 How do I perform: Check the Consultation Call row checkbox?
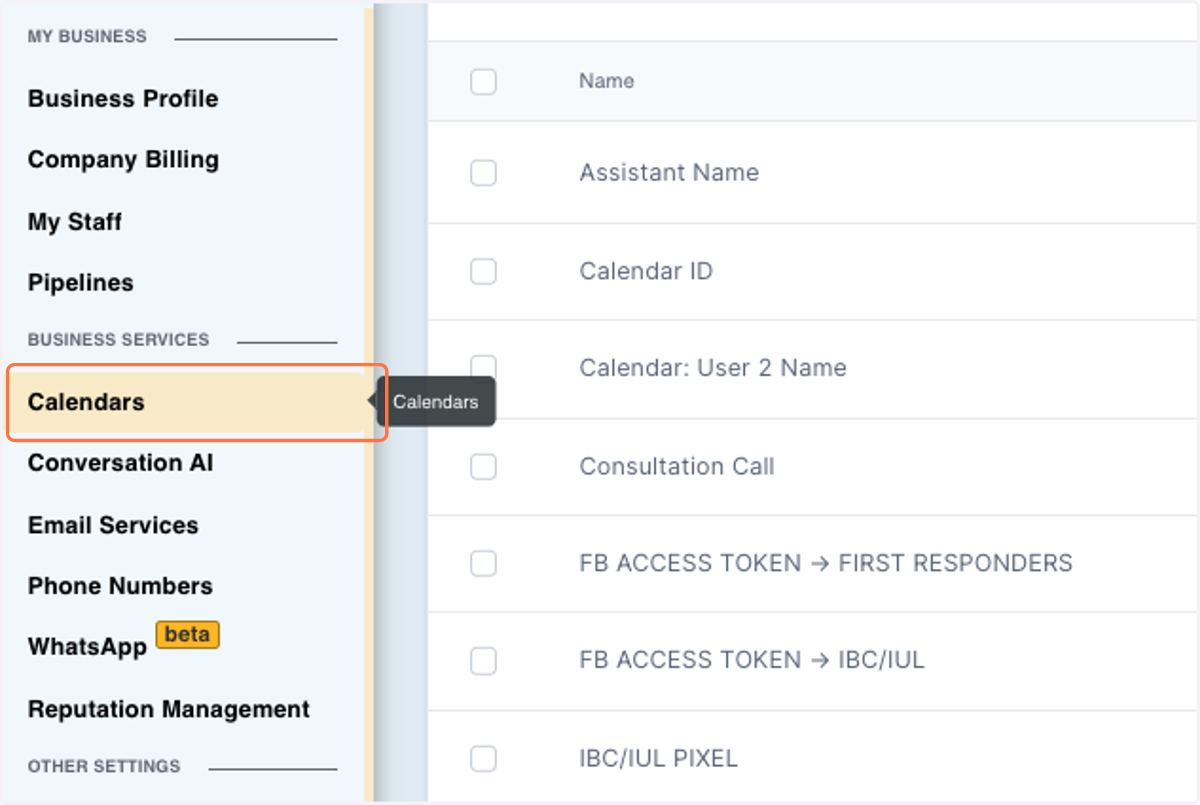483,466
